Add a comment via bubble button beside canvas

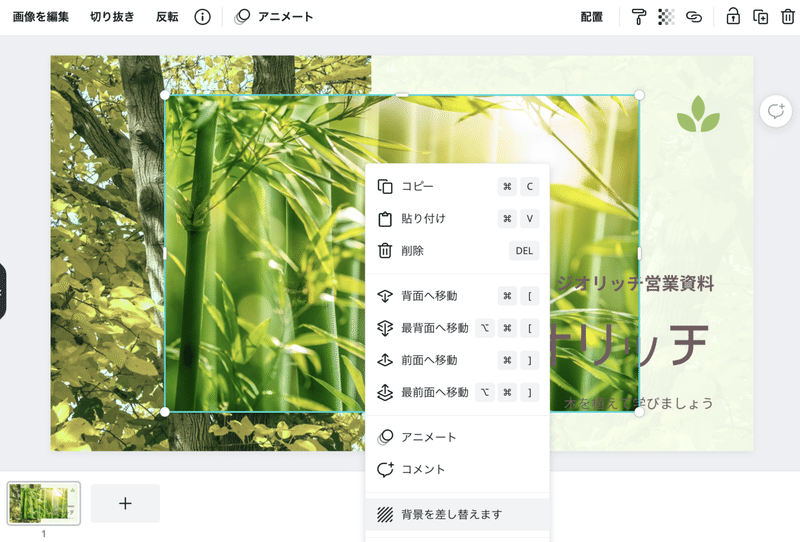pyautogui.click(x=776, y=111)
